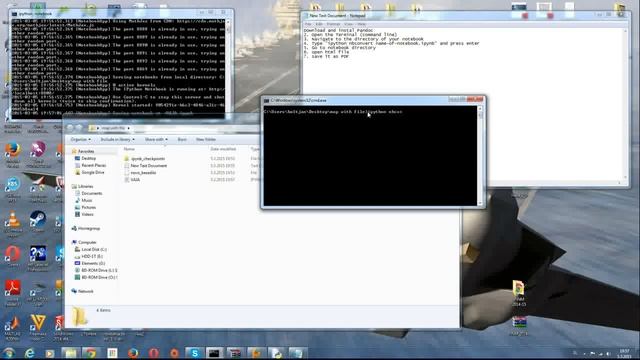Select VAJA notebook file in Explorer
The image size is (640, 360).
[x=135, y=180]
